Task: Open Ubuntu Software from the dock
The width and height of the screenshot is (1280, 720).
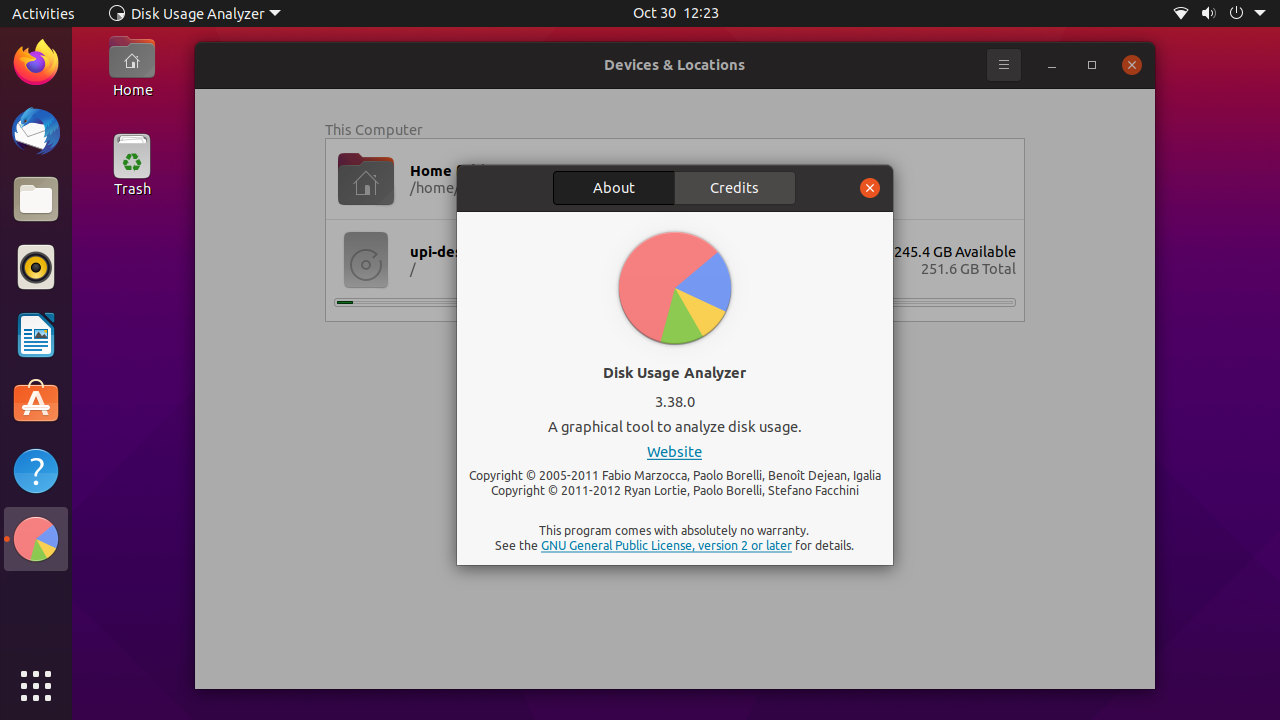Action: [36, 402]
